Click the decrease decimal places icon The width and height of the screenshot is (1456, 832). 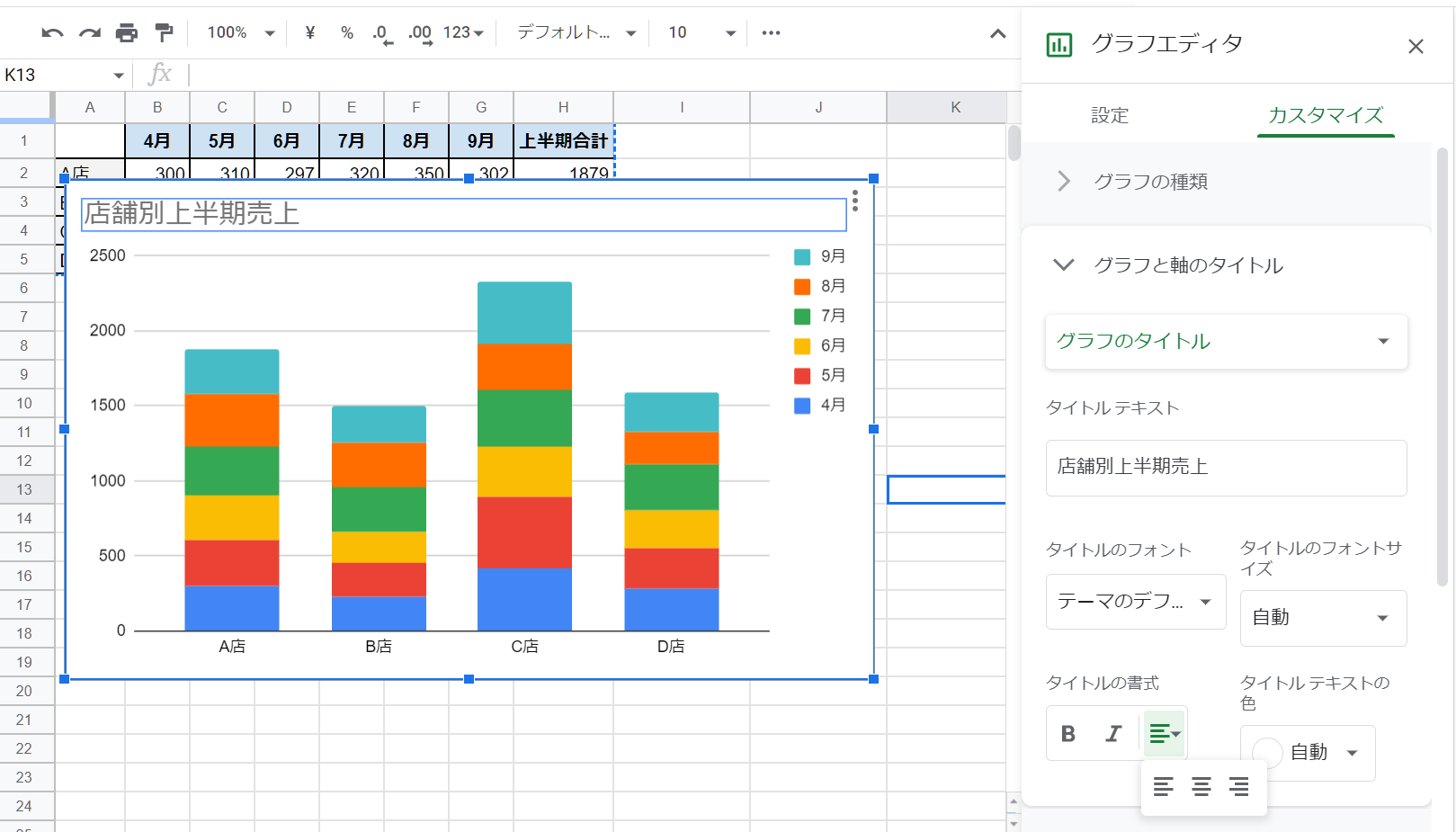(x=381, y=32)
